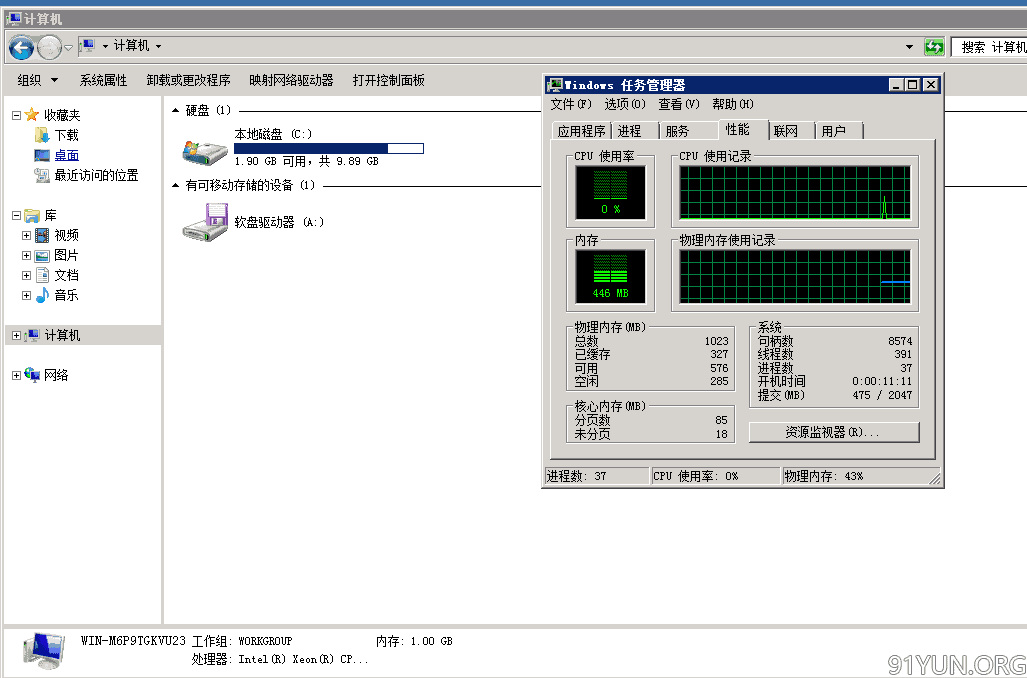
Task: Open Task Manager 文件(F) menu
Action: (x=570, y=104)
